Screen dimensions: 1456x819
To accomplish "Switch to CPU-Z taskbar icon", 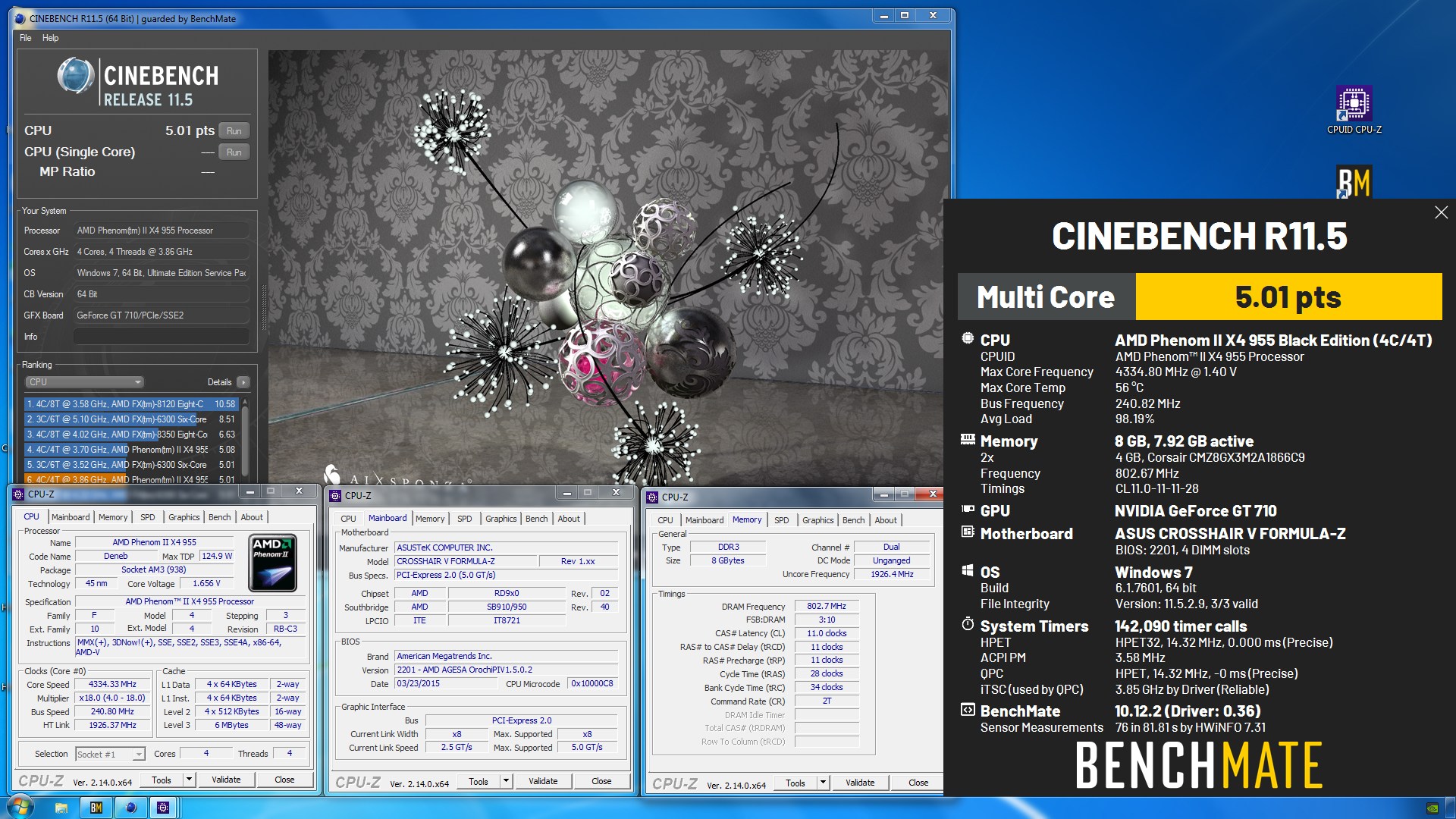I will [163, 808].
